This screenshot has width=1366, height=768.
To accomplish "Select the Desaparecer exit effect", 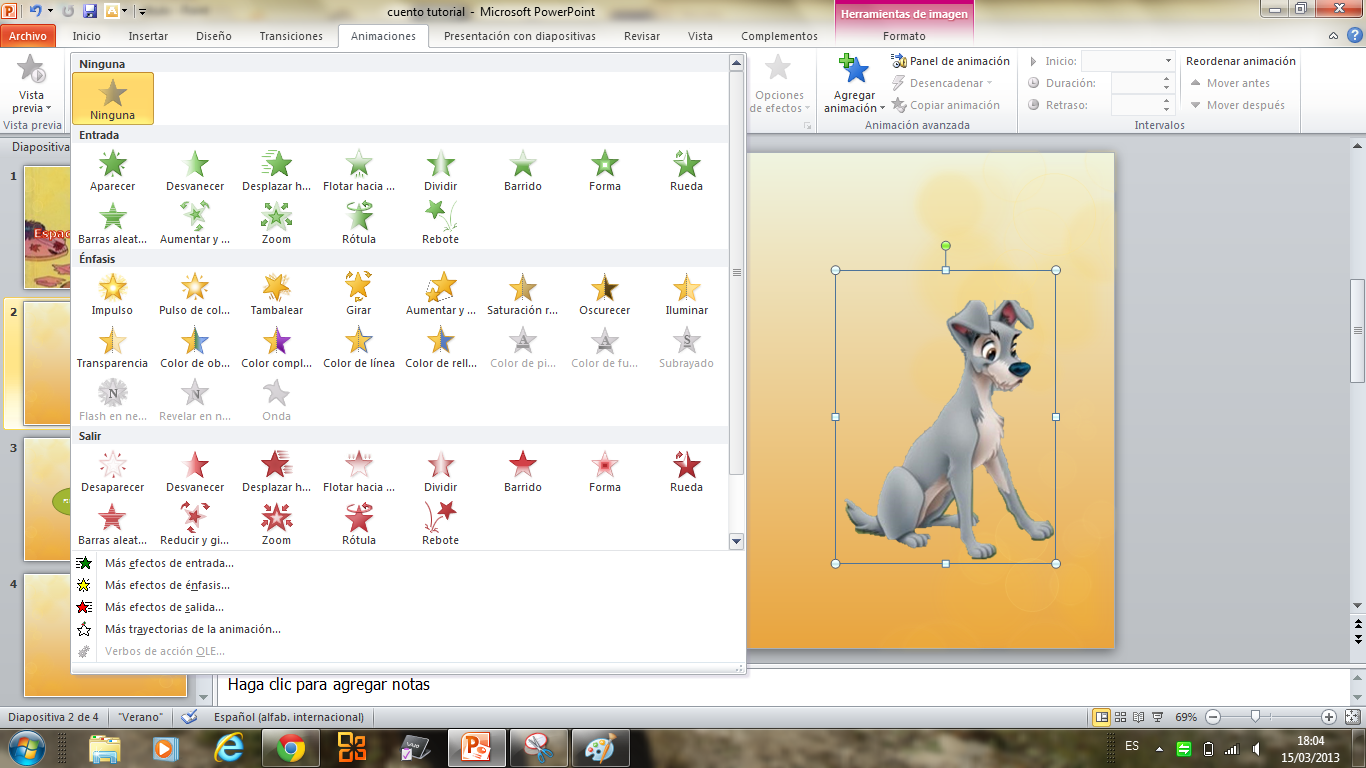I will tap(113, 471).
